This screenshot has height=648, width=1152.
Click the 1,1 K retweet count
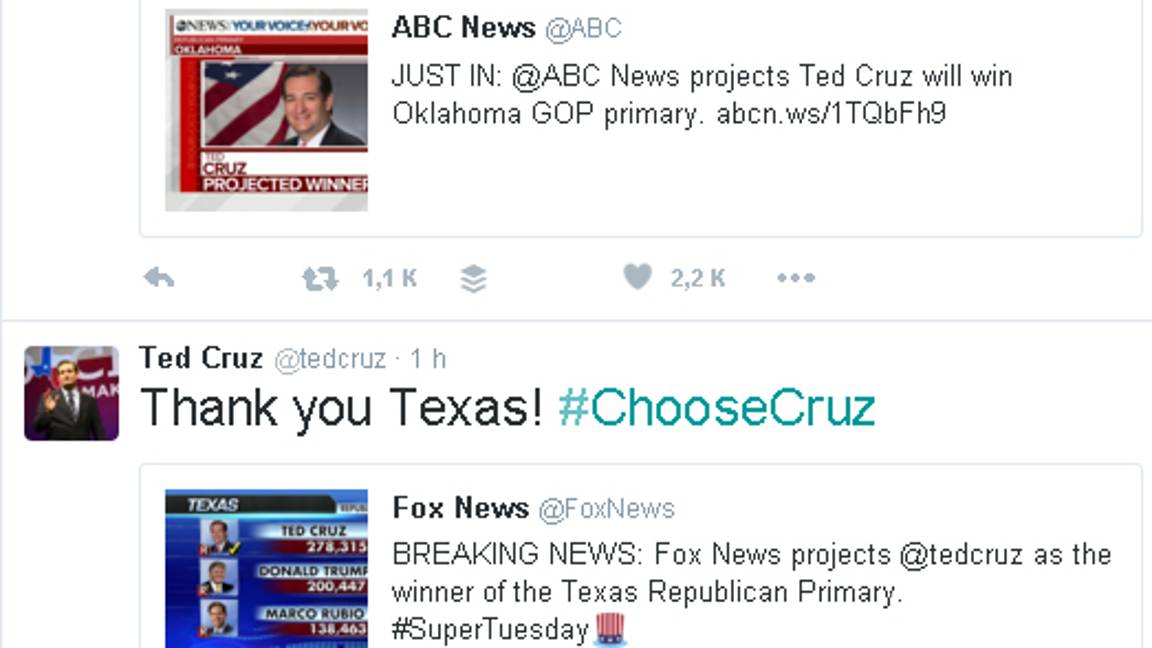coord(389,278)
